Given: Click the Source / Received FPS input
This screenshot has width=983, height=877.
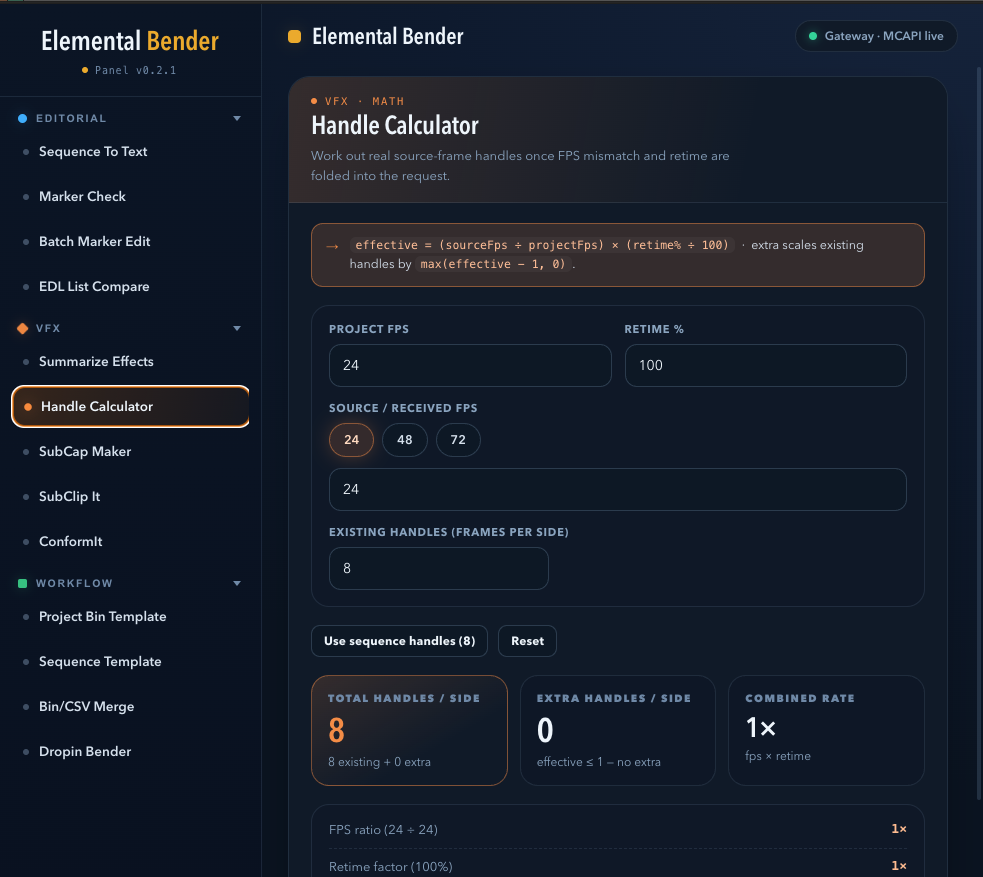Looking at the screenshot, I should click(618, 490).
